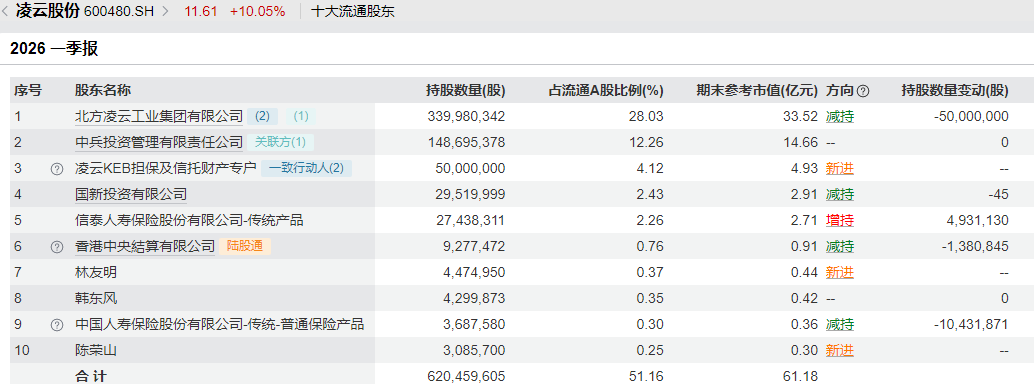Open 北方凌云工业集团有限公司 shareholder link
This screenshot has height=384, width=1034.
(x=159, y=117)
